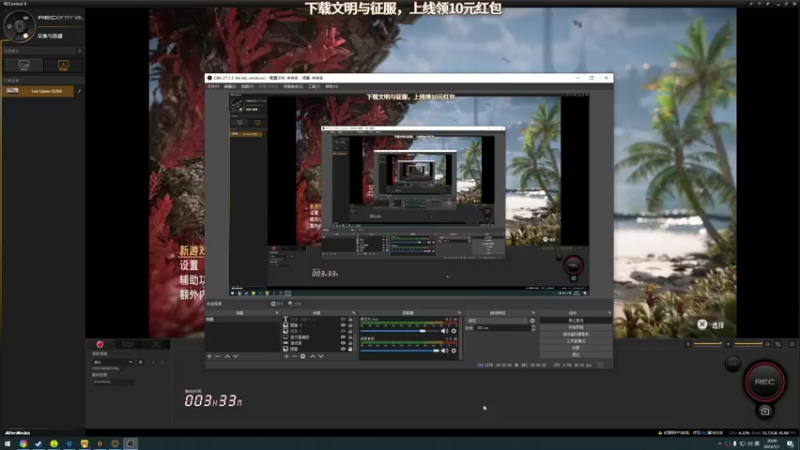Viewport: 800px width, 450px height.
Task: Open desktop audio channel gear in mixer
Action: tap(454, 351)
